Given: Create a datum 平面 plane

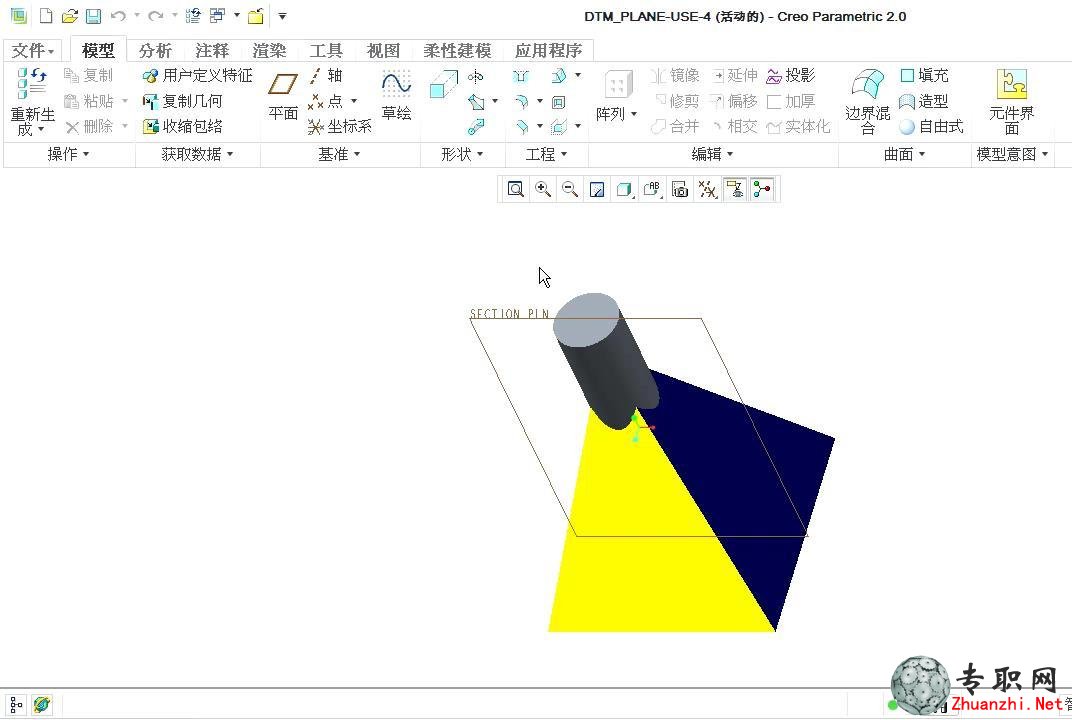Looking at the screenshot, I should (282, 96).
